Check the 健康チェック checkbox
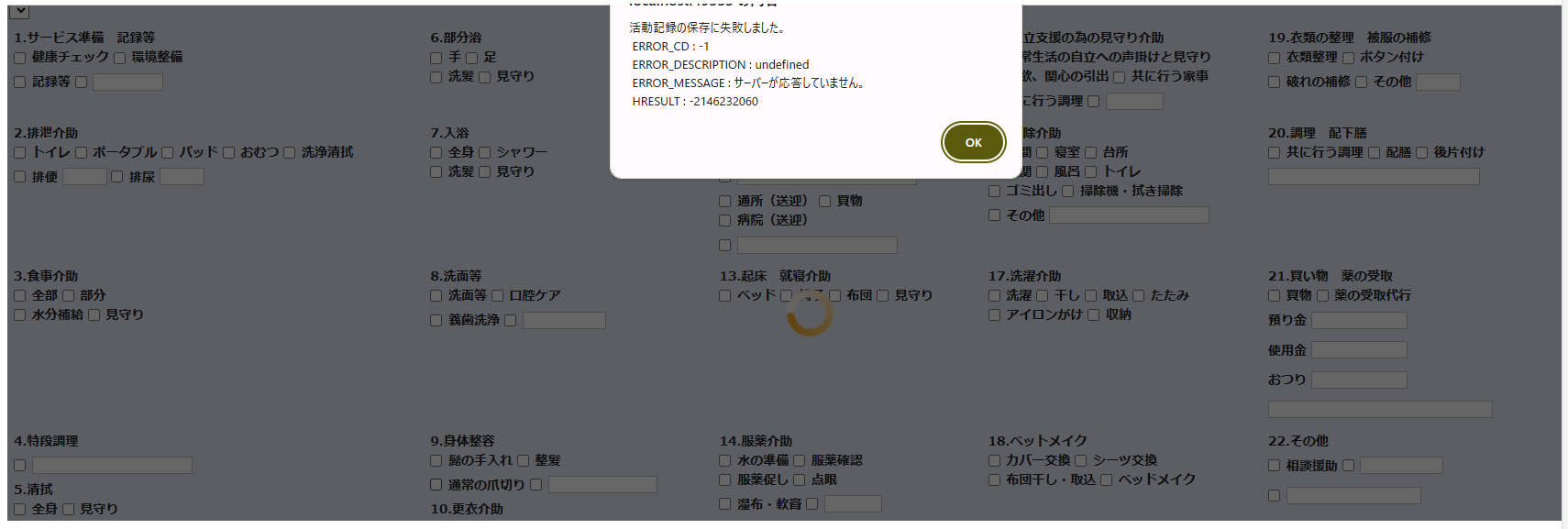This screenshot has width=1568, height=529. click(20, 58)
